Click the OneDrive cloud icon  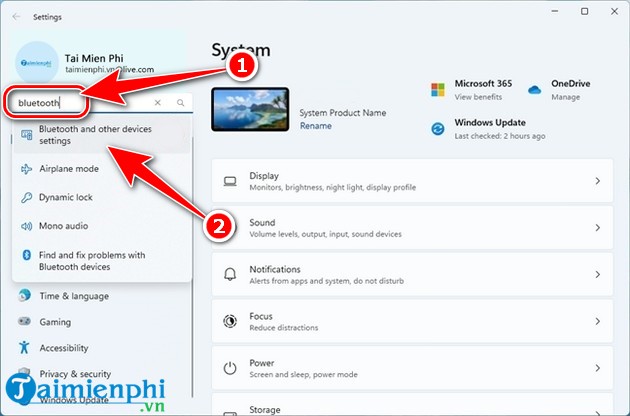tap(534, 90)
